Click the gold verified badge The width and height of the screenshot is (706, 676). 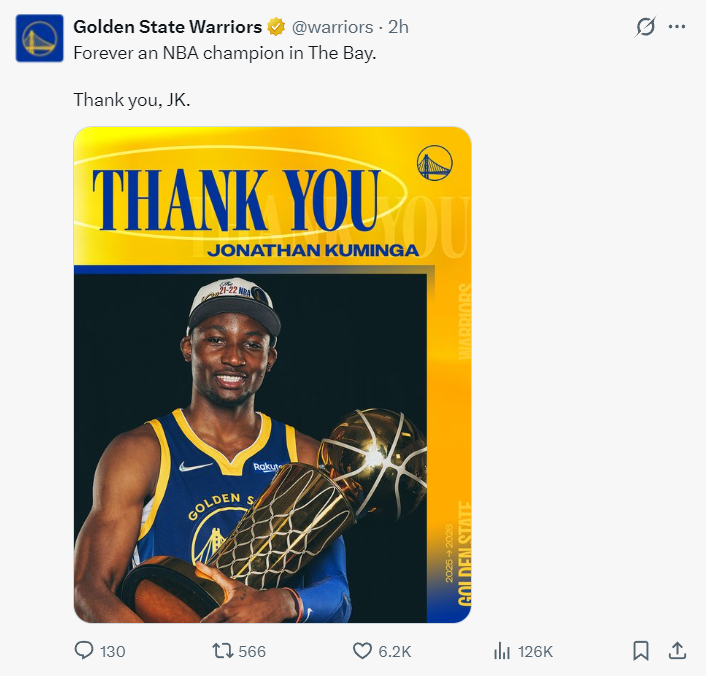[275, 27]
